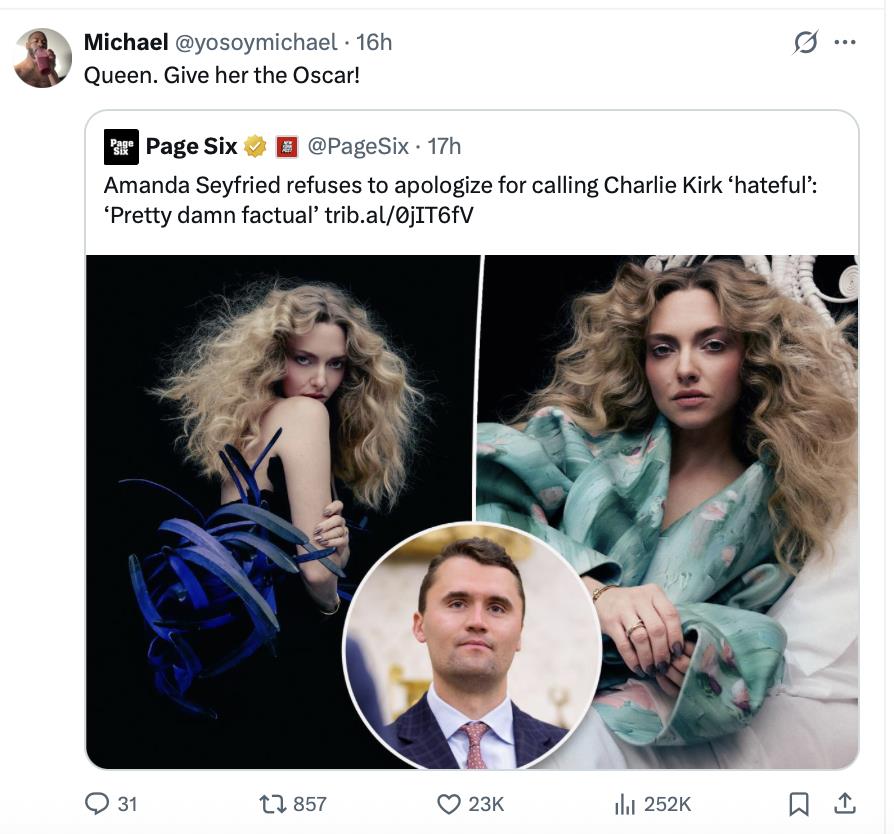Image resolution: width=894 pixels, height=834 pixels.
Task: Open the Grok slashed-circle icon
Action: (x=805, y=42)
